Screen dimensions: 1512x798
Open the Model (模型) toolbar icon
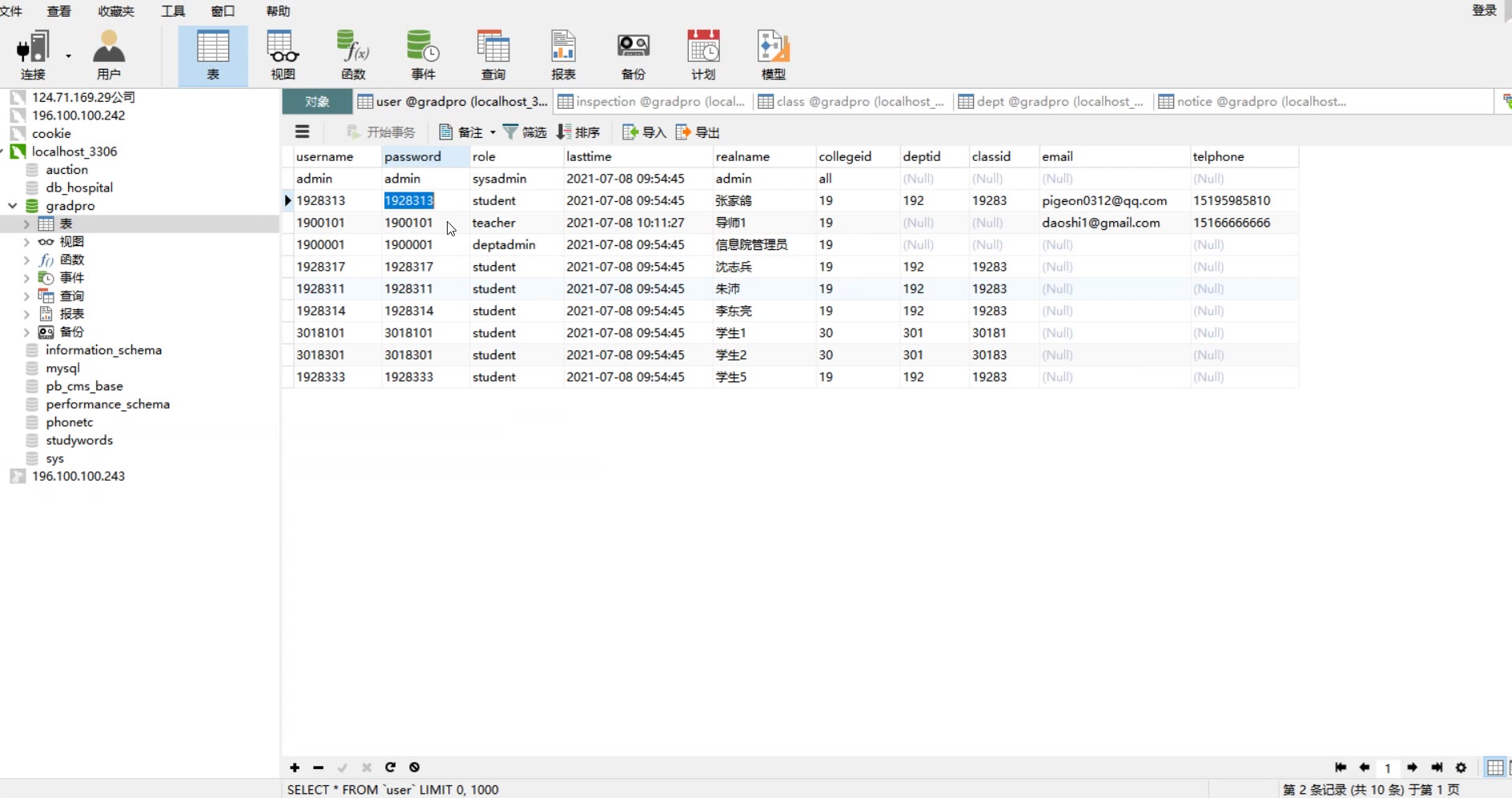(774, 55)
